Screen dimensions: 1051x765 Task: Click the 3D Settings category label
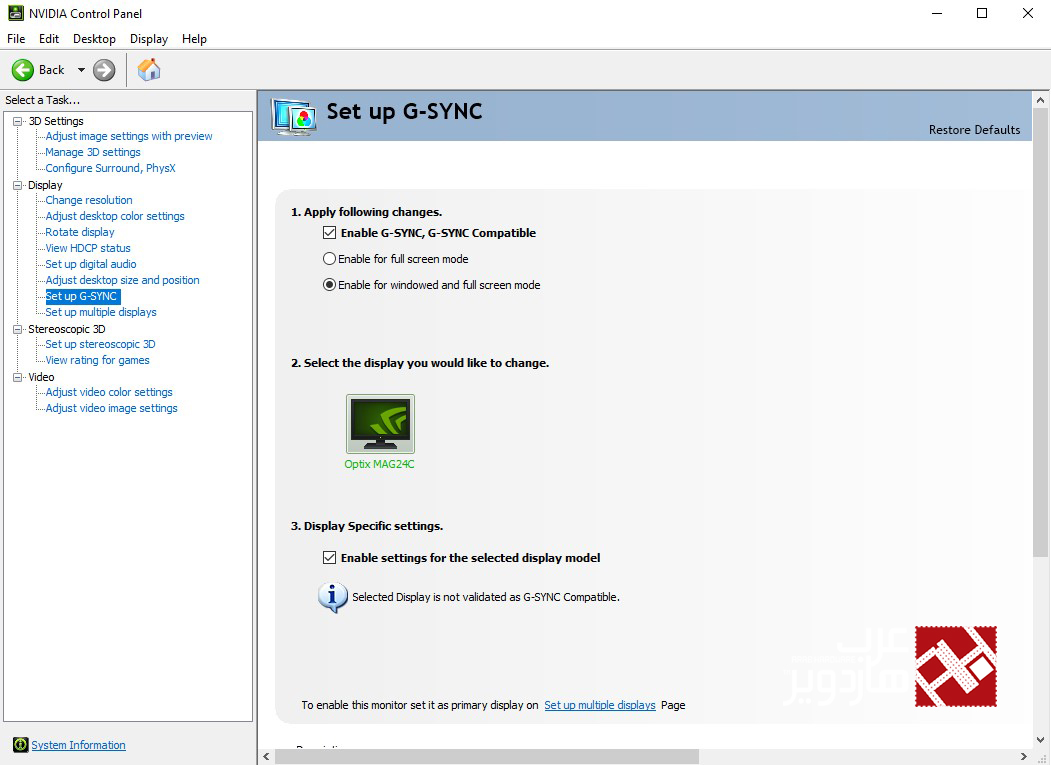coord(56,121)
